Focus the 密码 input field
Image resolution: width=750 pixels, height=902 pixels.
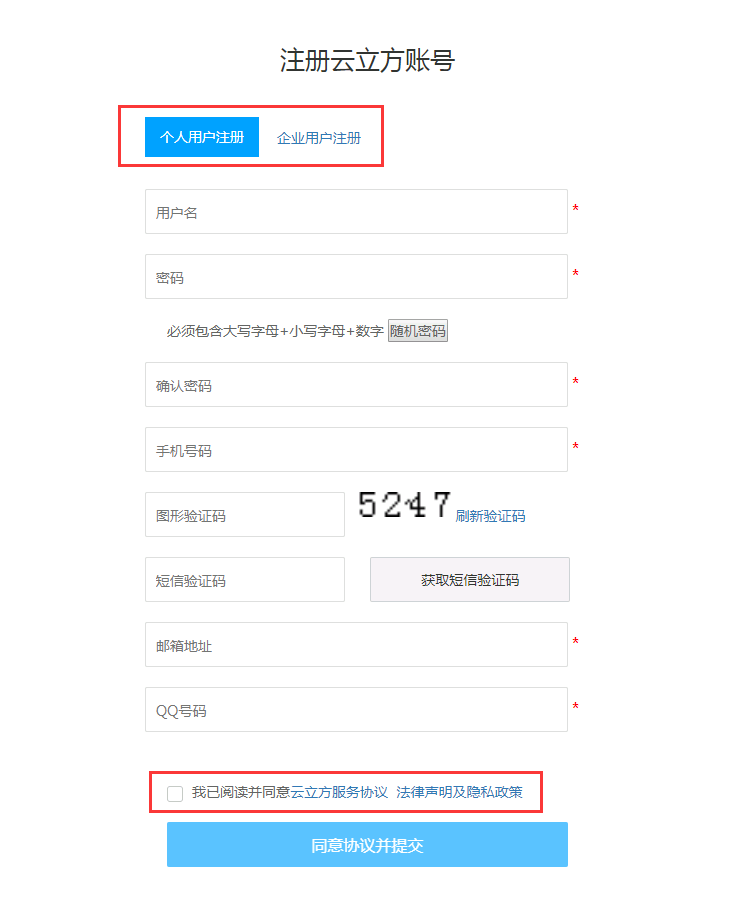pos(356,277)
